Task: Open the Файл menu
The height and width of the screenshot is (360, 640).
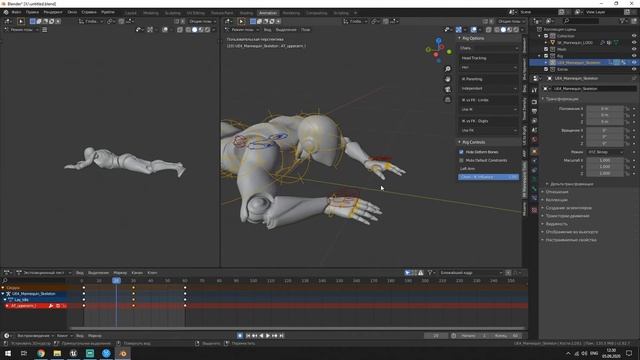Action: tap(17, 12)
